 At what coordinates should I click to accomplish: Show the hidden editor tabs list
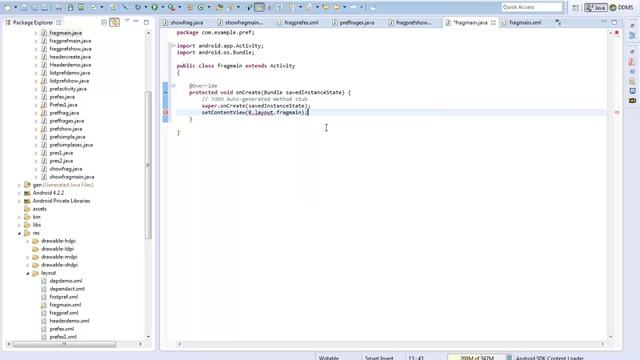tap(558, 22)
